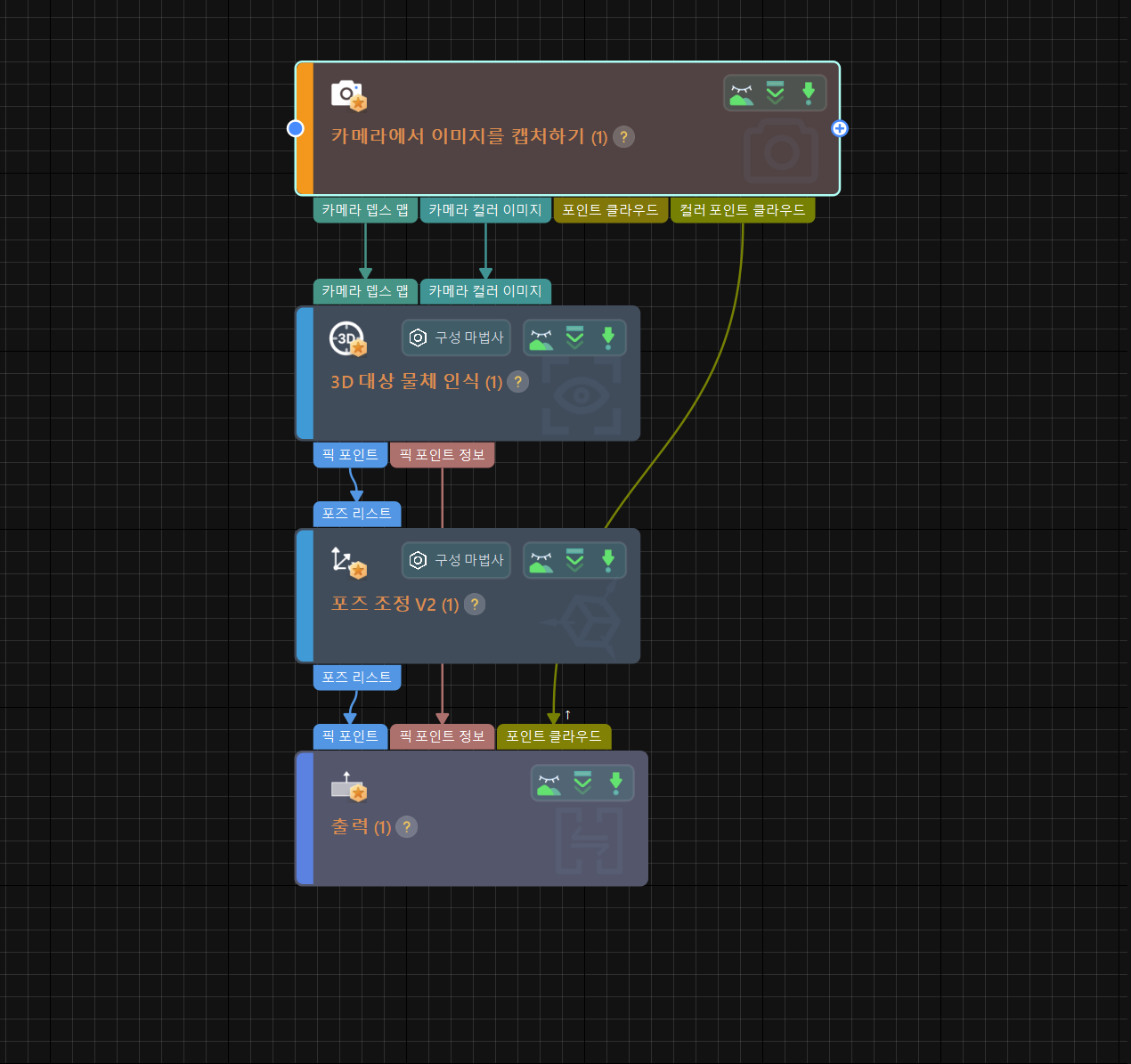Click green download arrow on camera capture step
The width and height of the screenshot is (1131, 1064).
pyautogui.click(x=809, y=93)
